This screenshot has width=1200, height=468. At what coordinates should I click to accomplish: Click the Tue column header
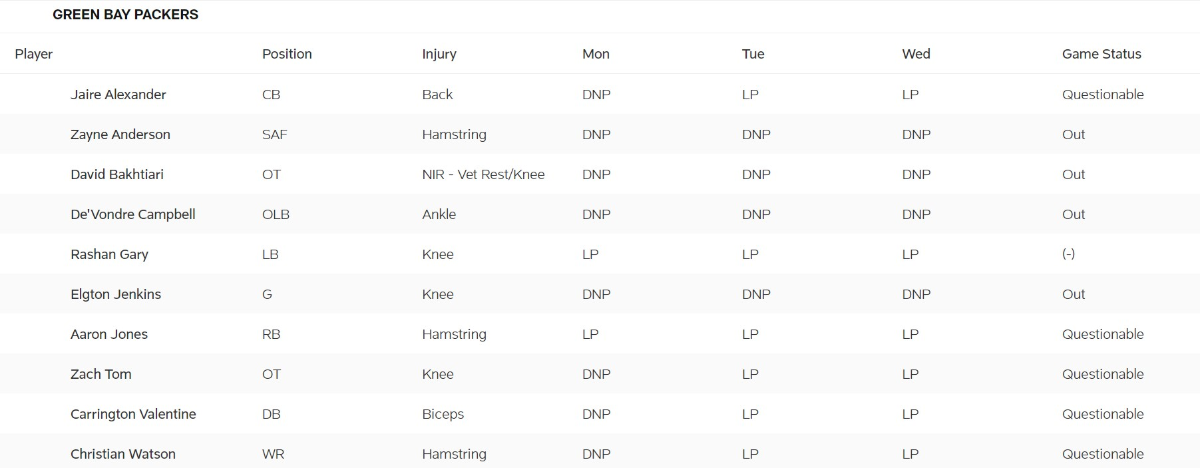pyautogui.click(x=753, y=54)
